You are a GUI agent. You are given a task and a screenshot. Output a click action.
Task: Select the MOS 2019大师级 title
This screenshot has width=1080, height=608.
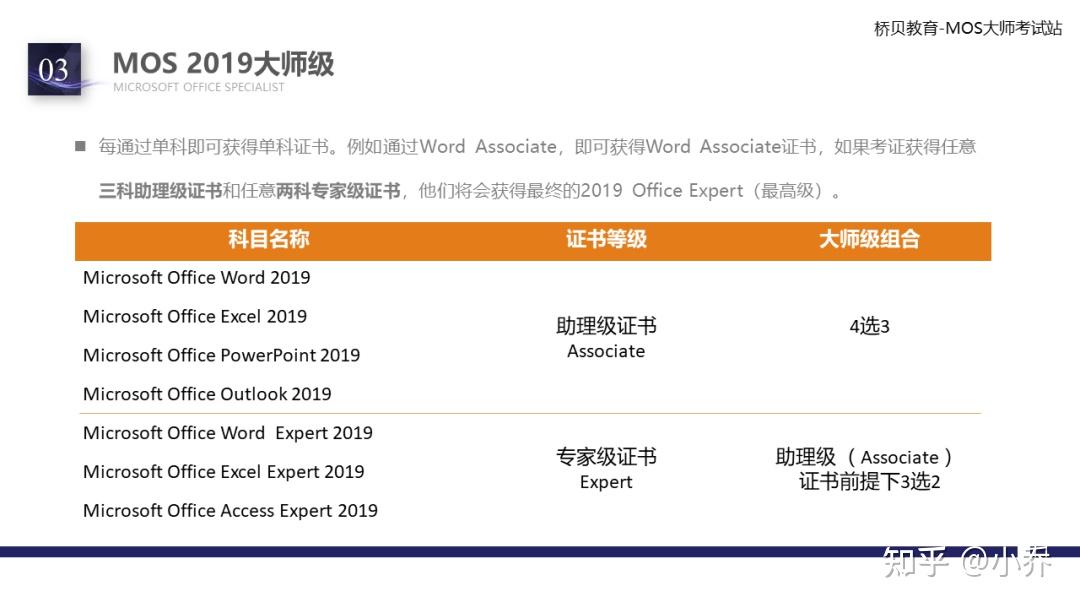224,63
